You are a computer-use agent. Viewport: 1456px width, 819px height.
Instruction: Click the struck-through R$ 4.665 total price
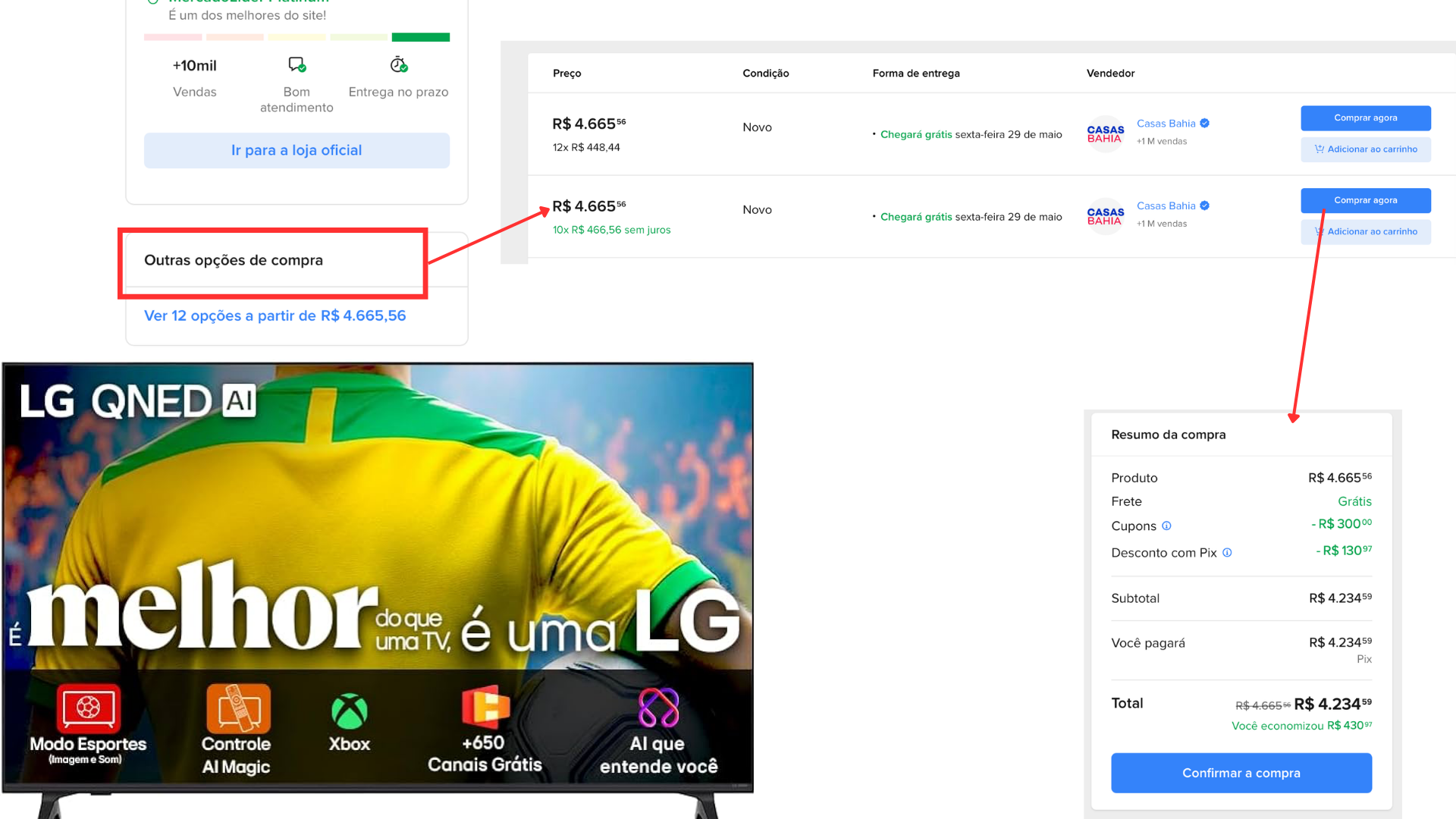coord(1262,706)
